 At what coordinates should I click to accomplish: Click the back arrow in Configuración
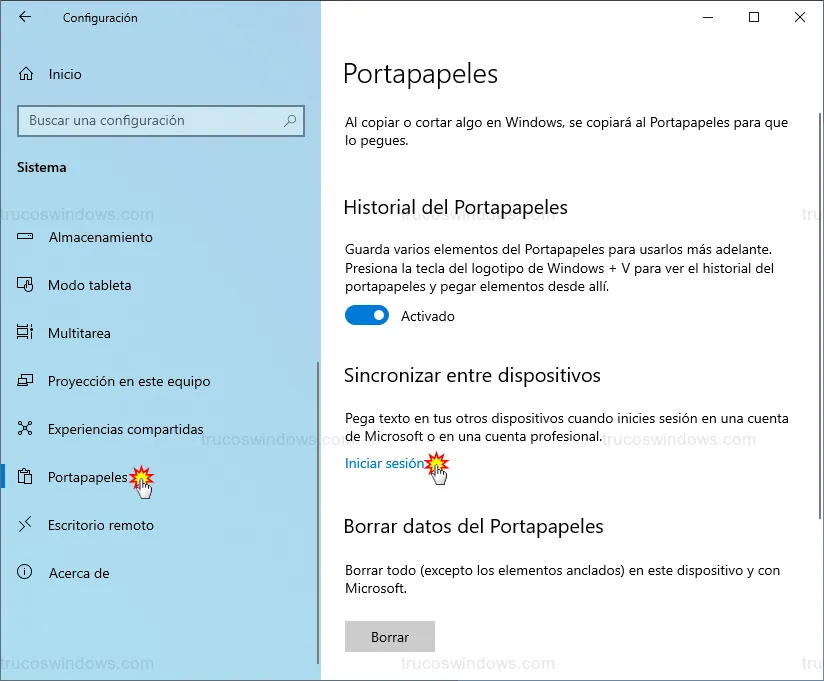coord(25,17)
